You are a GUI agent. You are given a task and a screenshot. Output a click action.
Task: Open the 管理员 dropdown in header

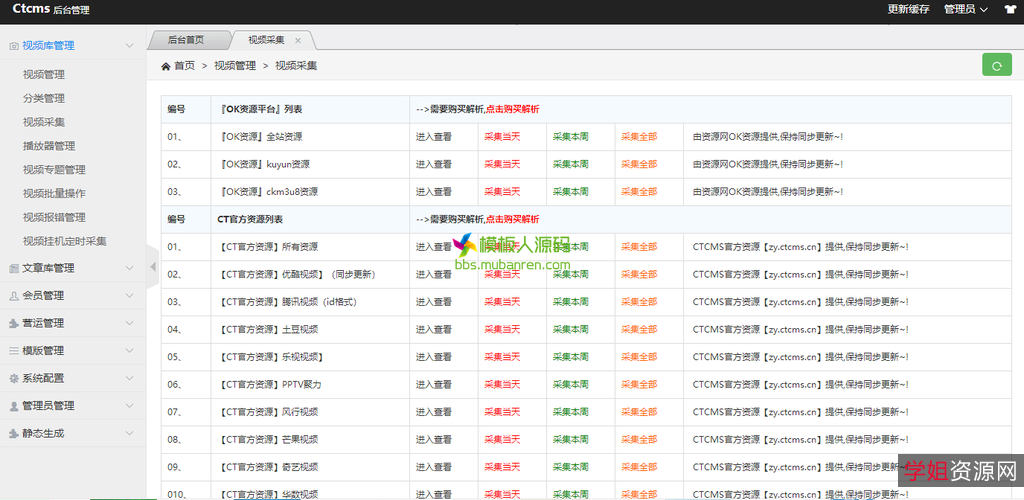(x=965, y=9)
